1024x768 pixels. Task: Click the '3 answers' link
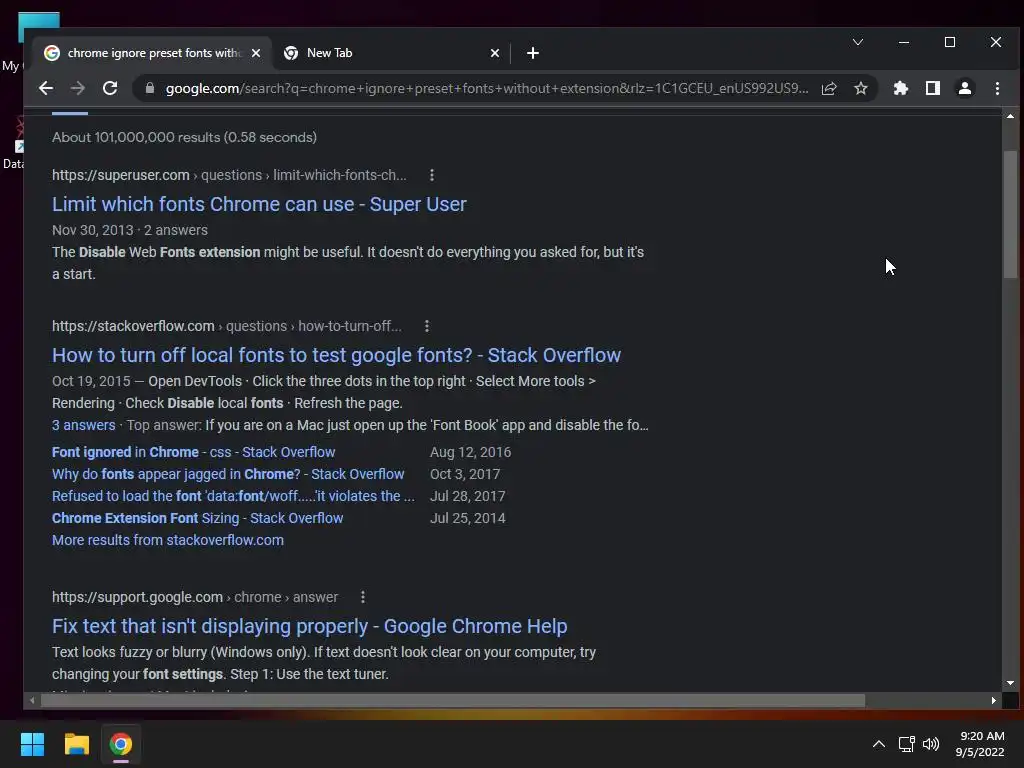coord(84,425)
